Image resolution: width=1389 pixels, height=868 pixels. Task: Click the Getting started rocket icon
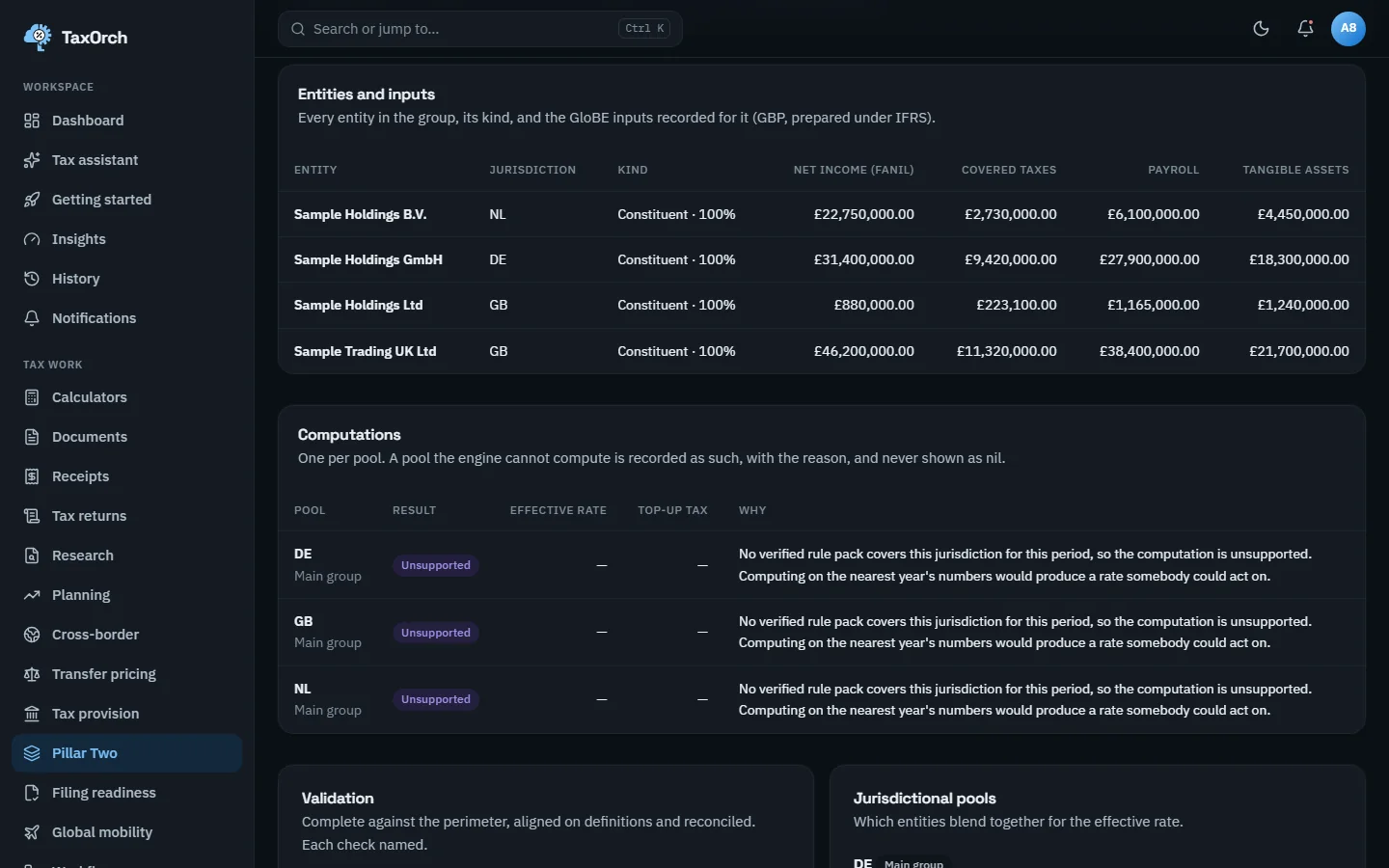pos(32,200)
